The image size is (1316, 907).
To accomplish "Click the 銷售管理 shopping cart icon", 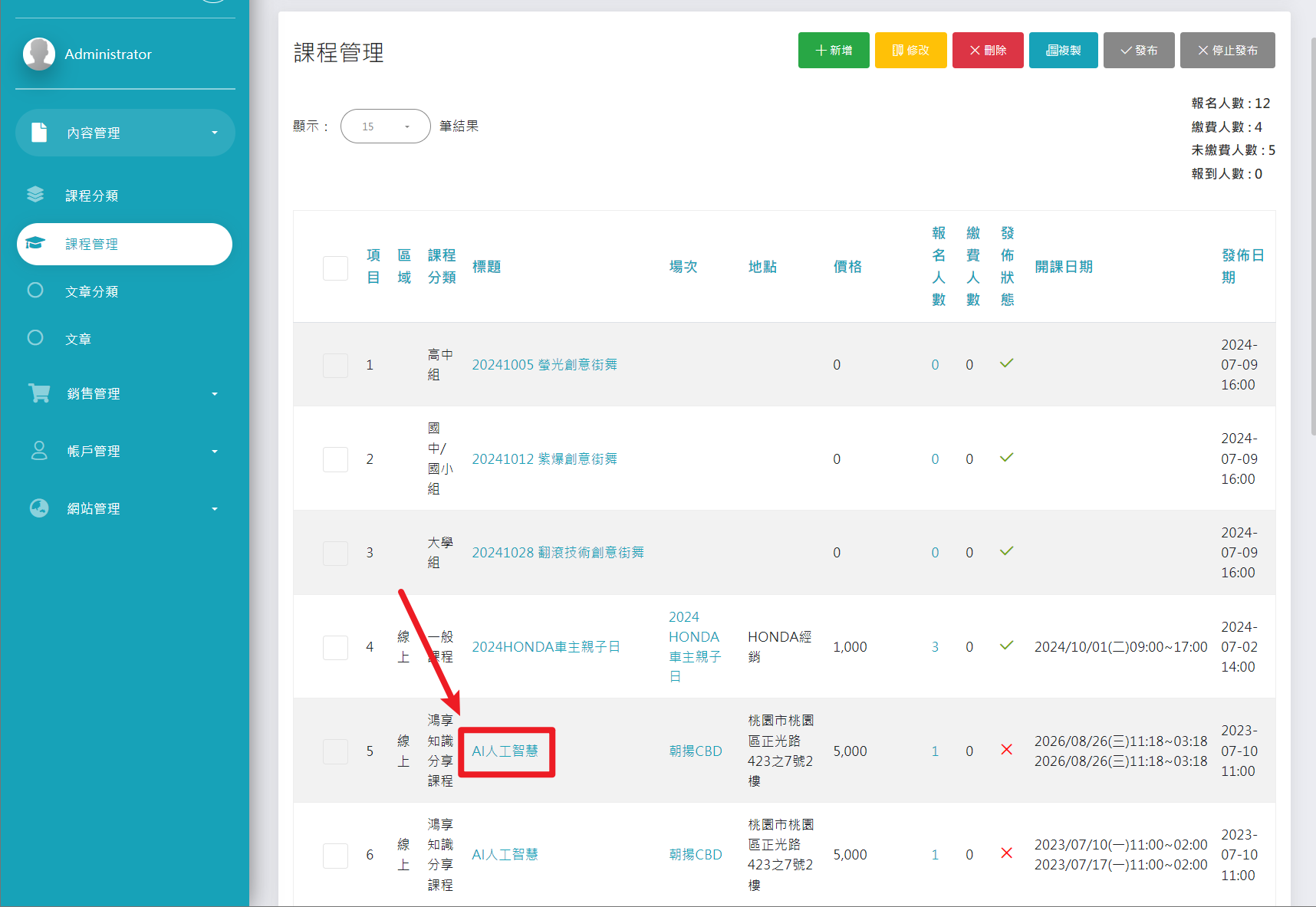I will point(39,393).
